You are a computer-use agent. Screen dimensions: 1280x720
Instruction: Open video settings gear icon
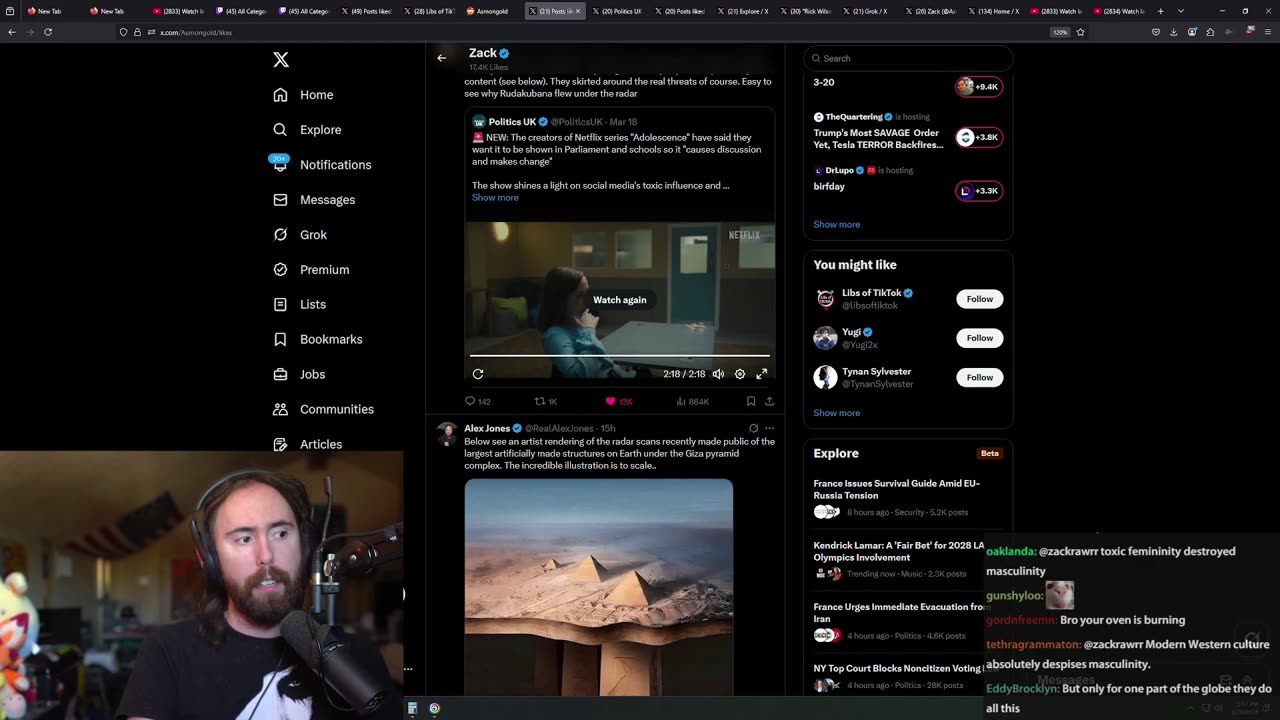740,374
